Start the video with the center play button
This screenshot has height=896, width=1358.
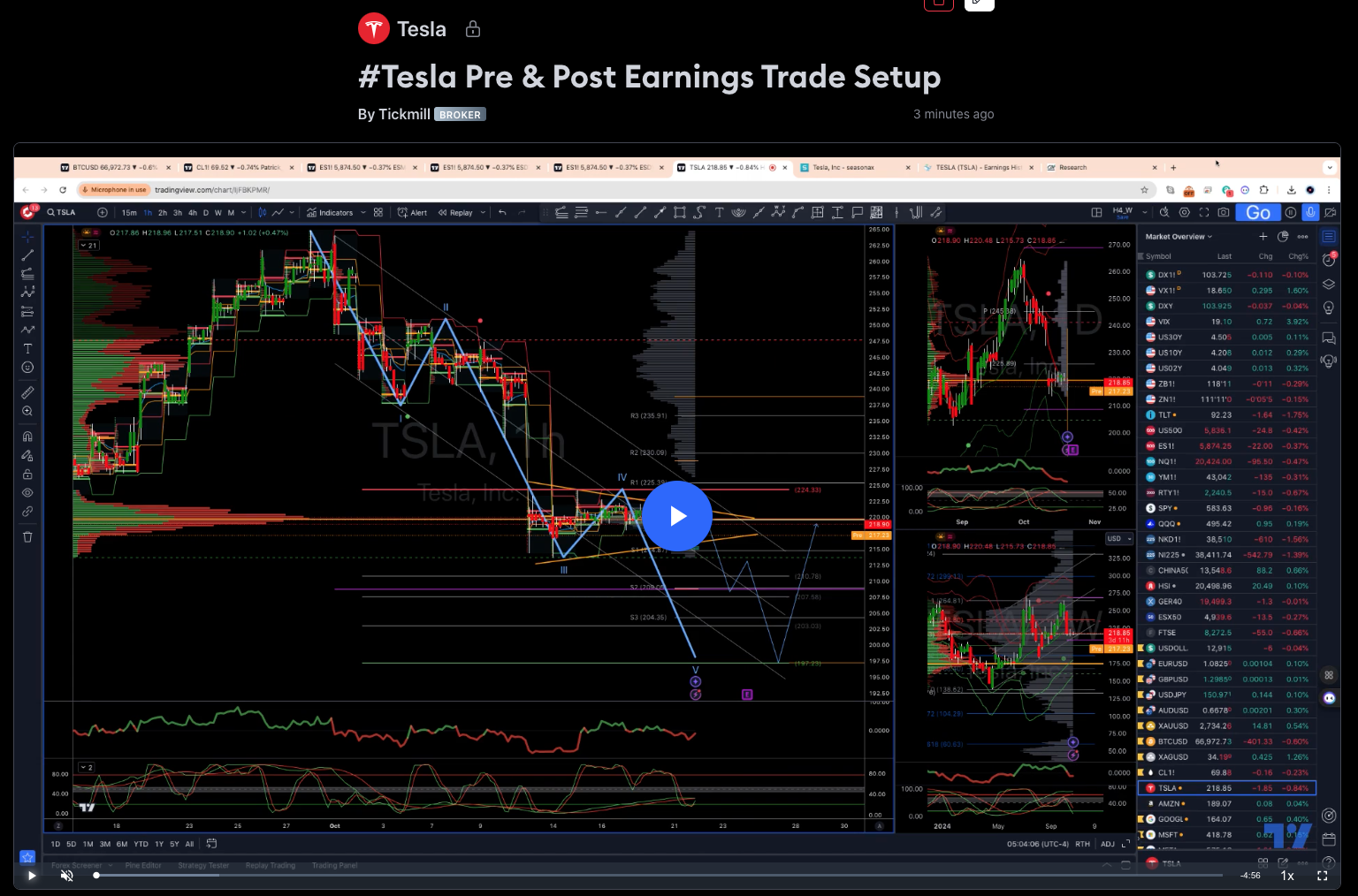click(677, 516)
